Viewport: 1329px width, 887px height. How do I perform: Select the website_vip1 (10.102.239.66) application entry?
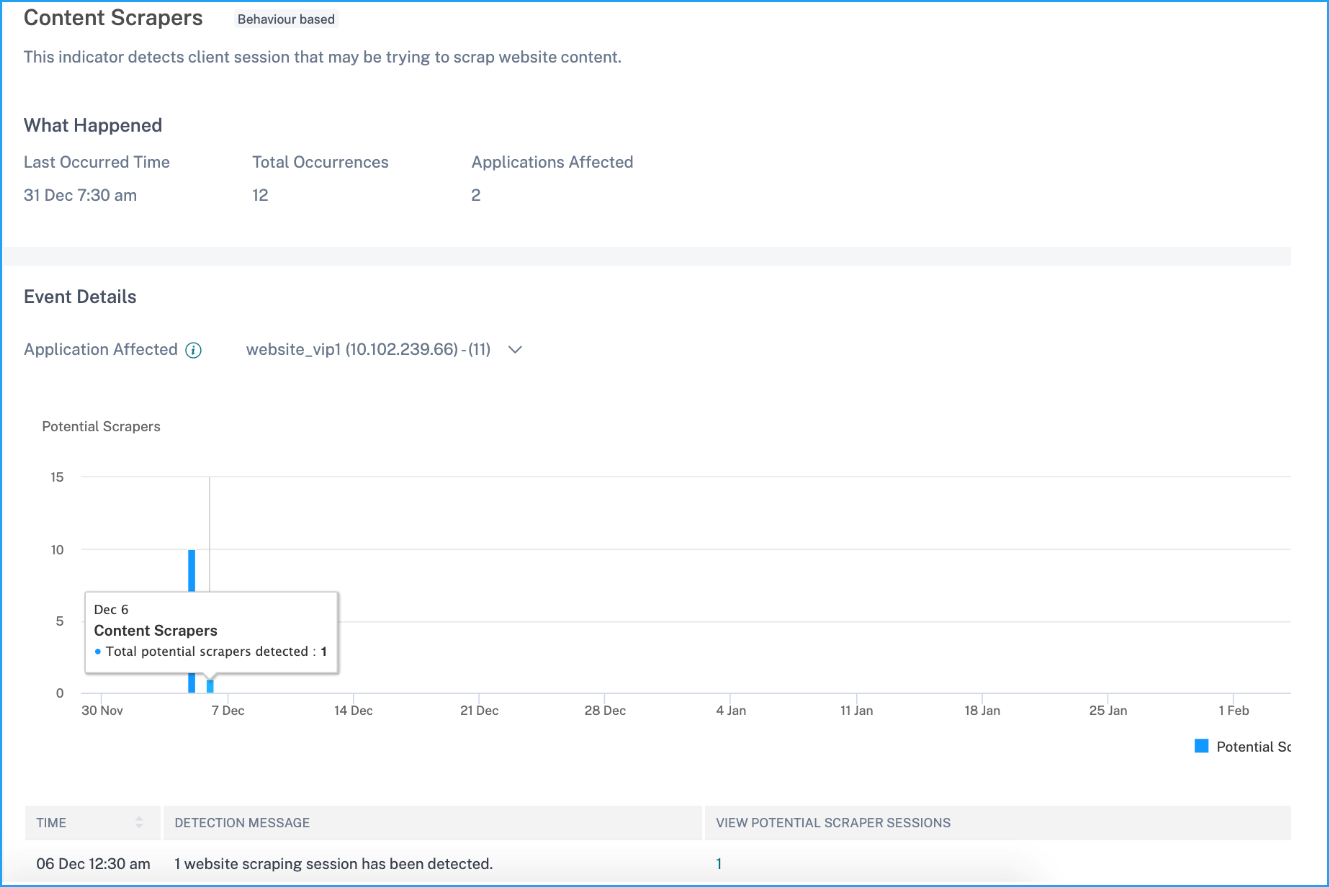tap(368, 350)
